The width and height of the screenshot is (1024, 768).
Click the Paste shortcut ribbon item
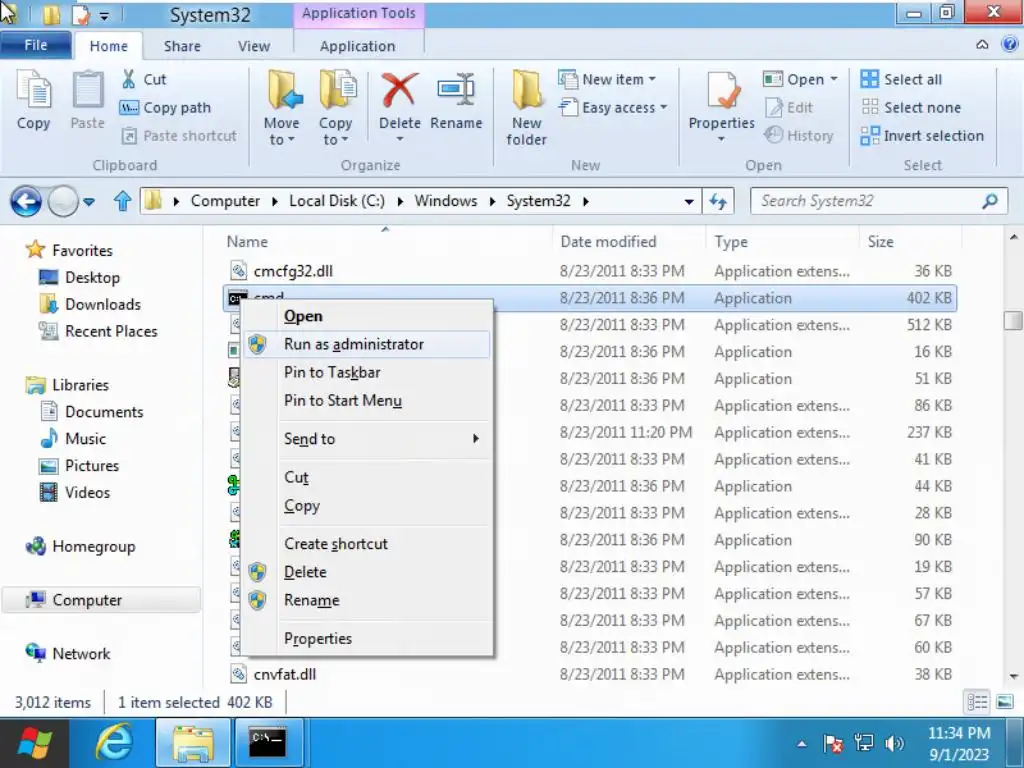pyautogui.click(x=180, y=136)
